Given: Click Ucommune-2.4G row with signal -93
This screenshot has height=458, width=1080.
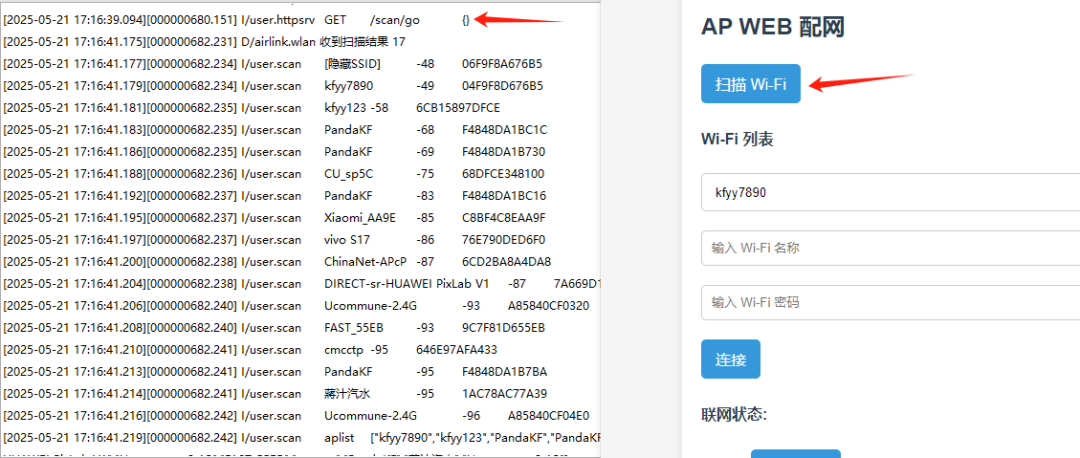Looking at the screenshot, I should point(296,305).
